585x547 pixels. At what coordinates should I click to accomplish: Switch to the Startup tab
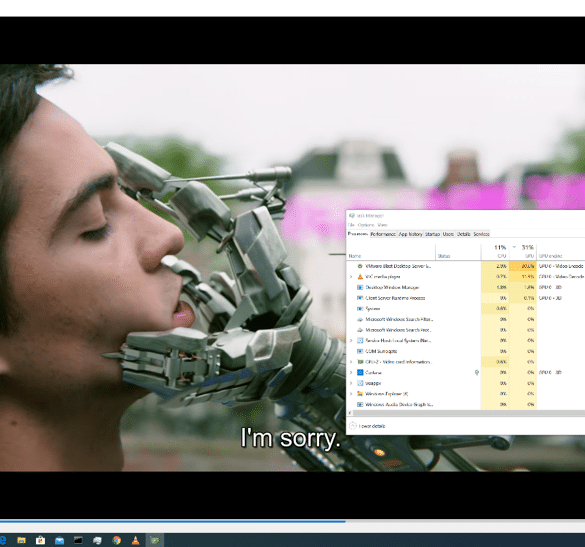[432, 234]
